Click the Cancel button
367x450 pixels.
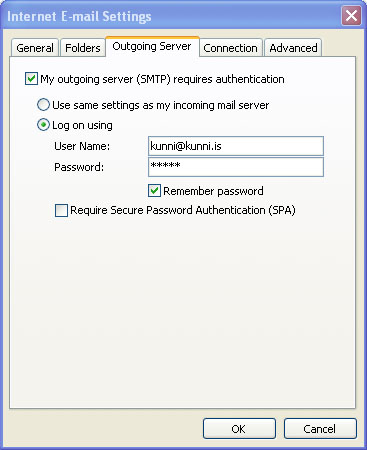click(x=320, y=428)
